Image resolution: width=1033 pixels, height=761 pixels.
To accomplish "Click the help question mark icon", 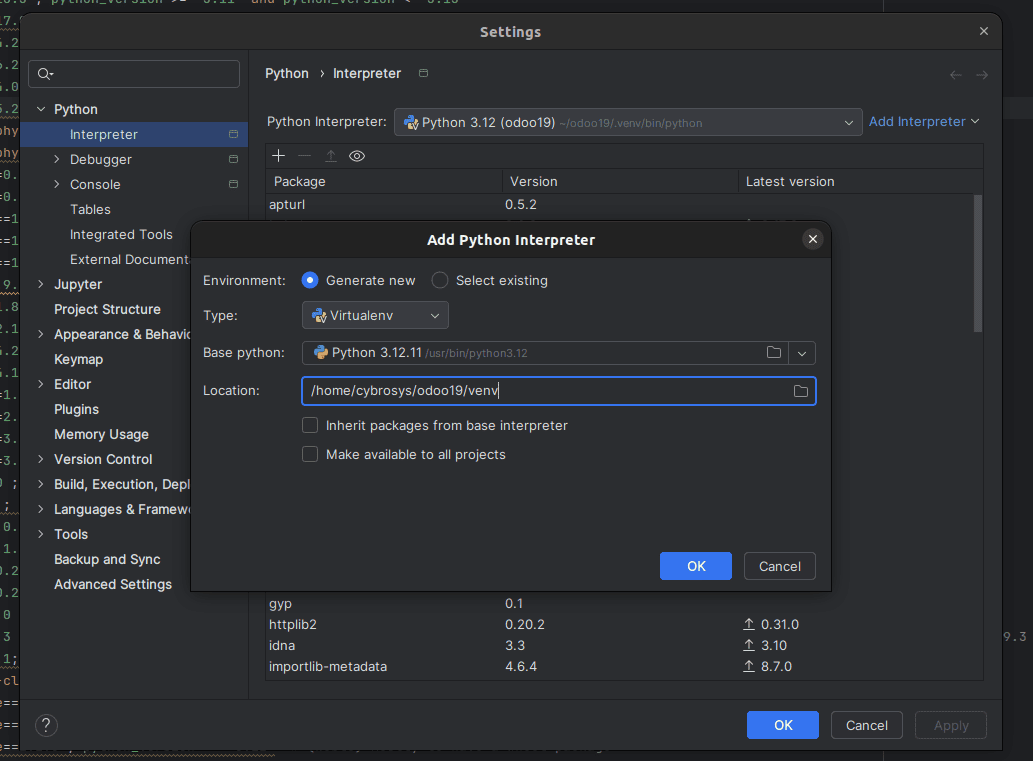I will click(46, 725).
